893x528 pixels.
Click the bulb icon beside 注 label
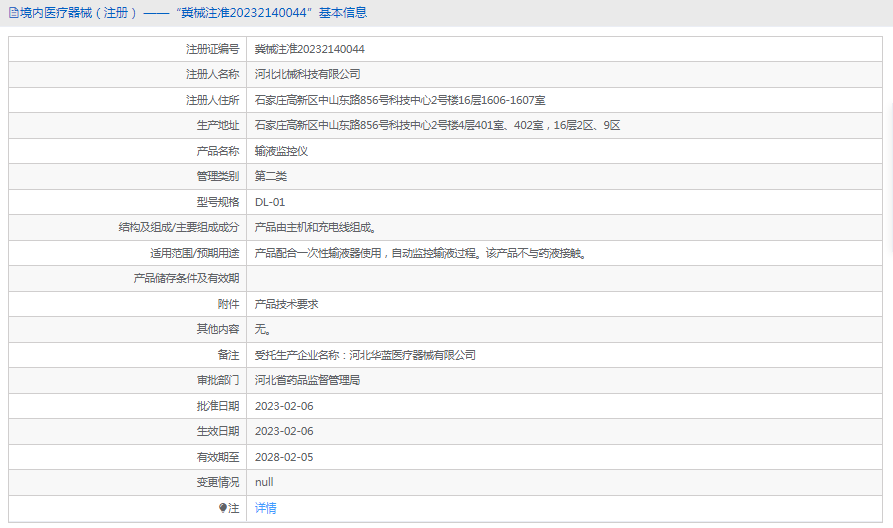pos(223,508)
